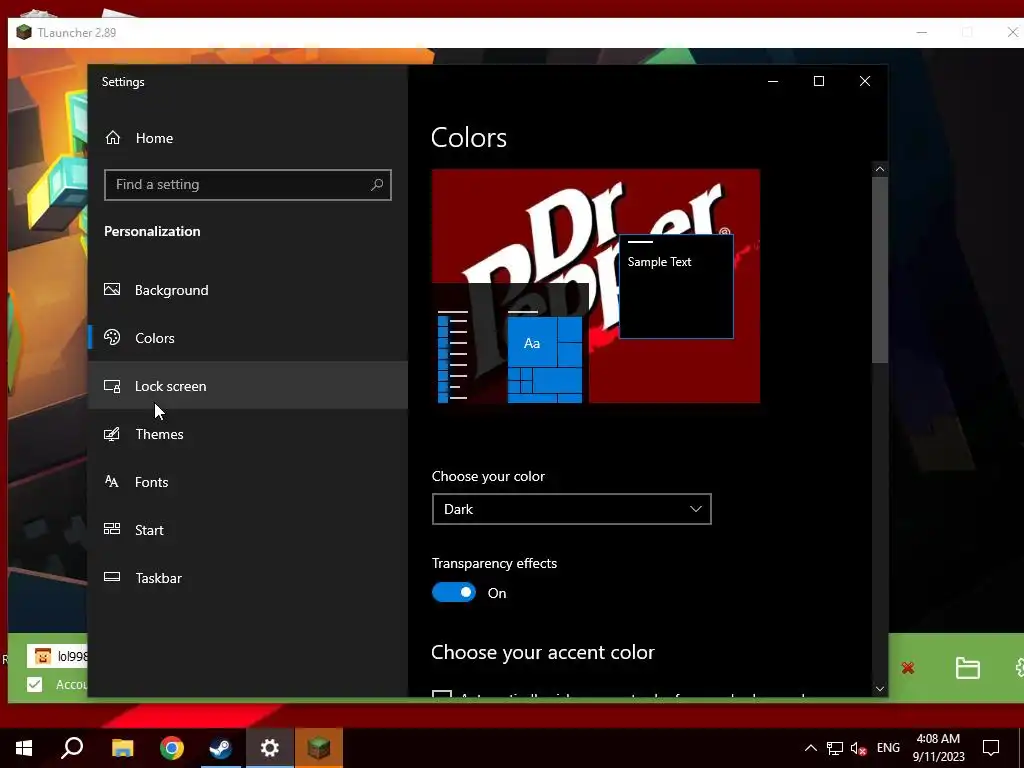Open the Fonts settings page
1024x768 pixels.
click(x=248, y=482)
